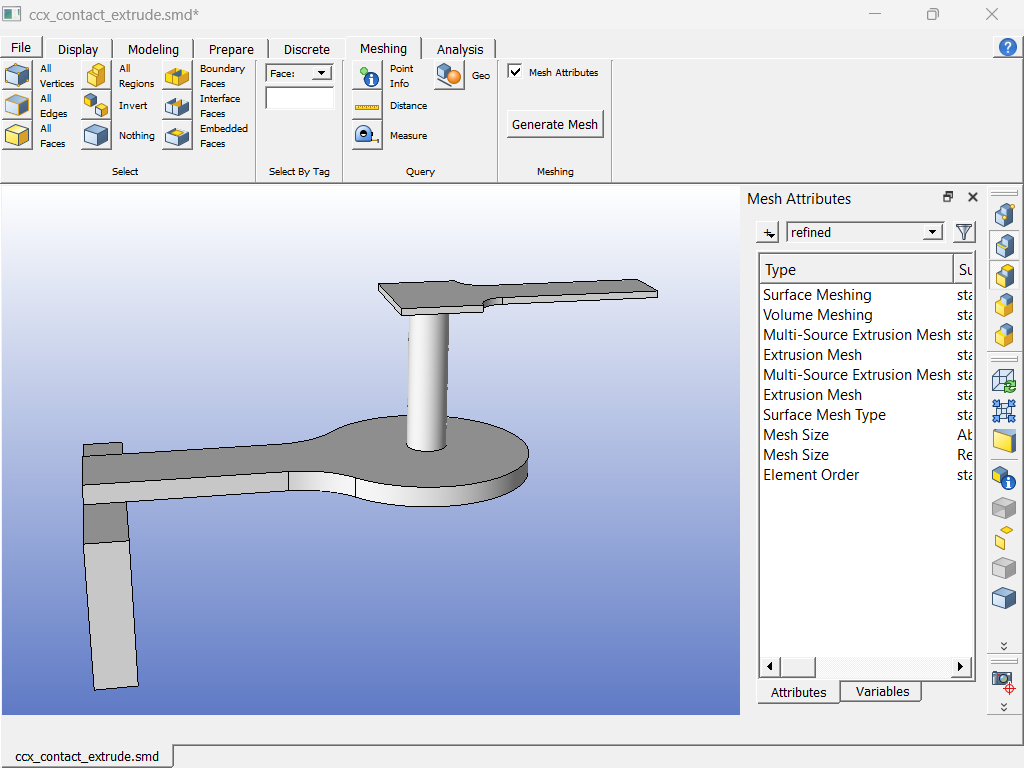Click the Select By Tag input field
Screen dimensions: 1024x768
[300, 98]
